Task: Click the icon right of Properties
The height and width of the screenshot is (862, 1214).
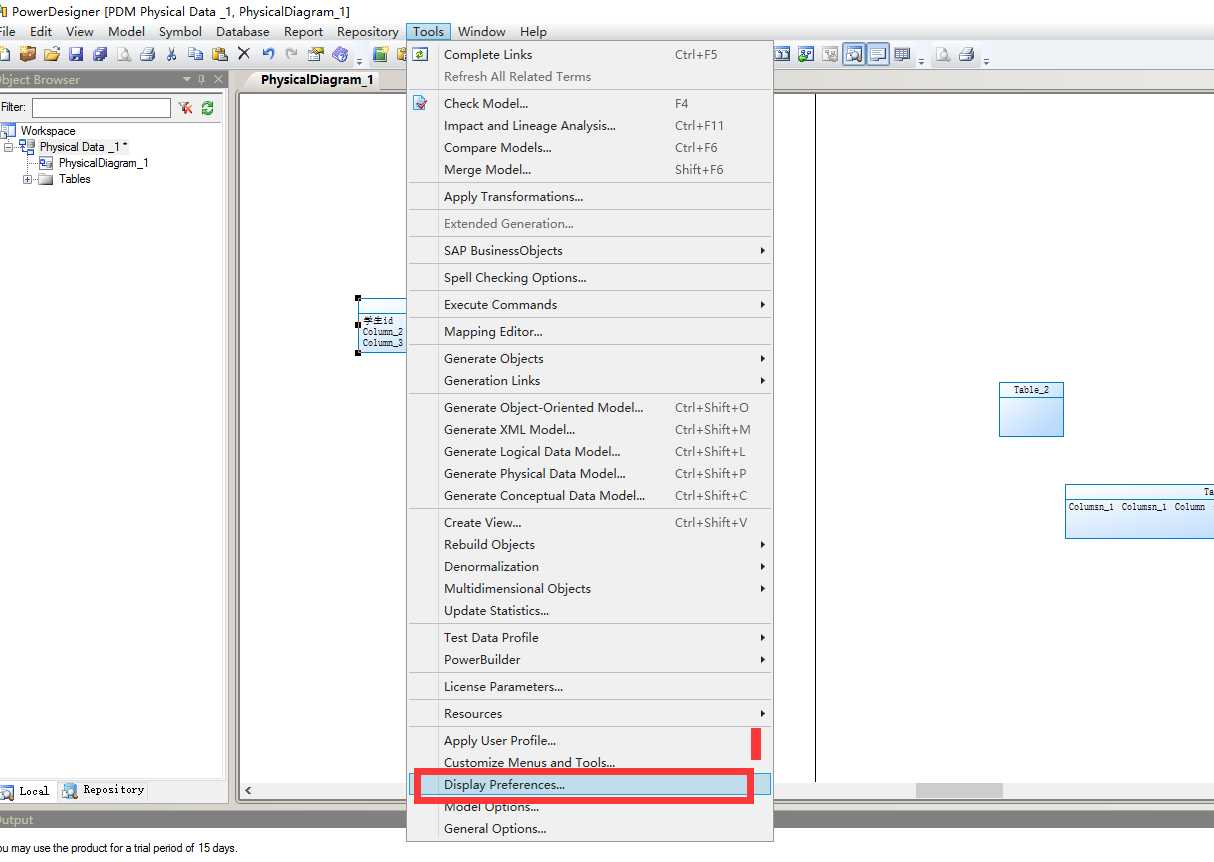Action: 341,54
